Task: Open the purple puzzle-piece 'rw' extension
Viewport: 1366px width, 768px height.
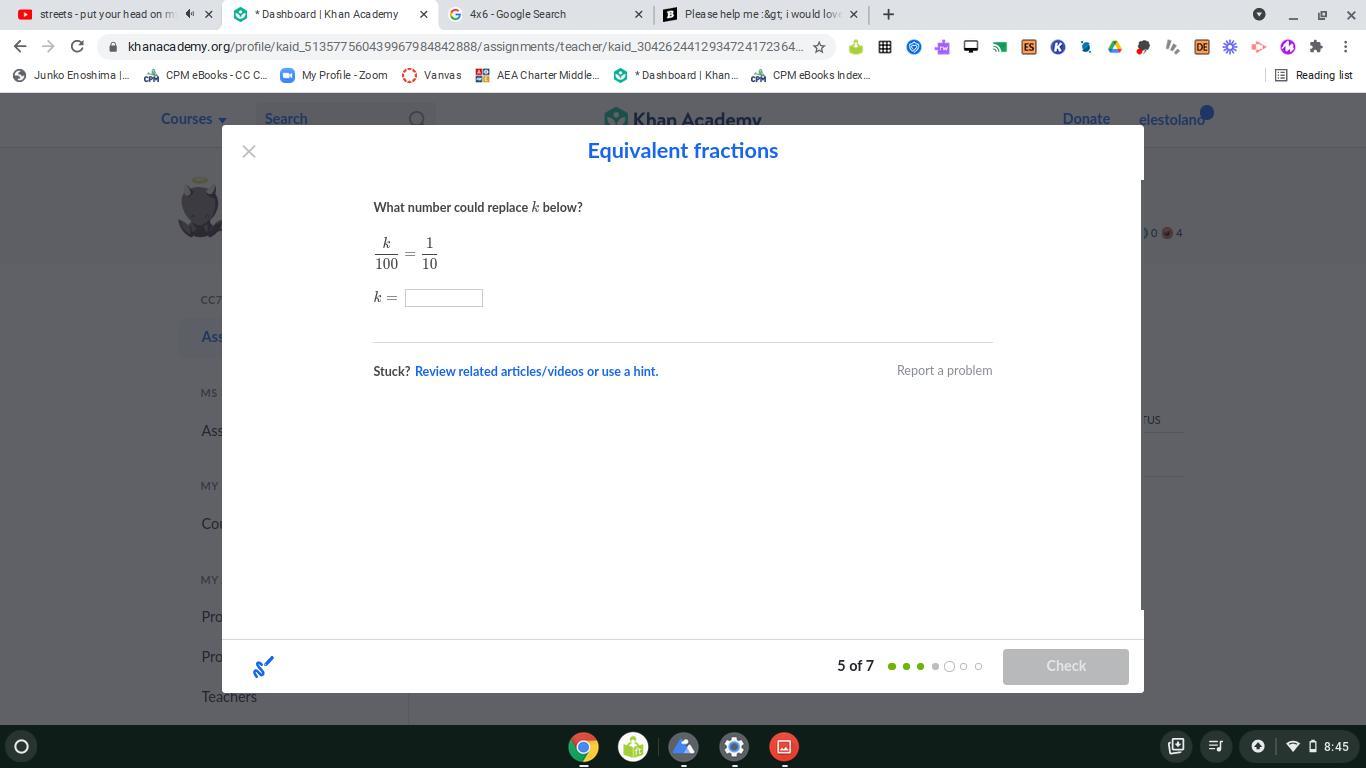Action: 942,47
